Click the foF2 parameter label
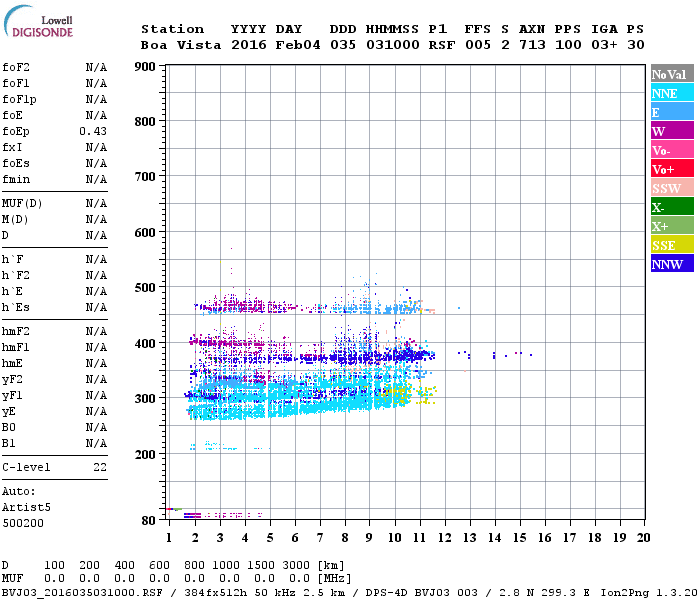The height and width of the screenshot is (600, 700). pyautogui.click(x=16, y=67)
